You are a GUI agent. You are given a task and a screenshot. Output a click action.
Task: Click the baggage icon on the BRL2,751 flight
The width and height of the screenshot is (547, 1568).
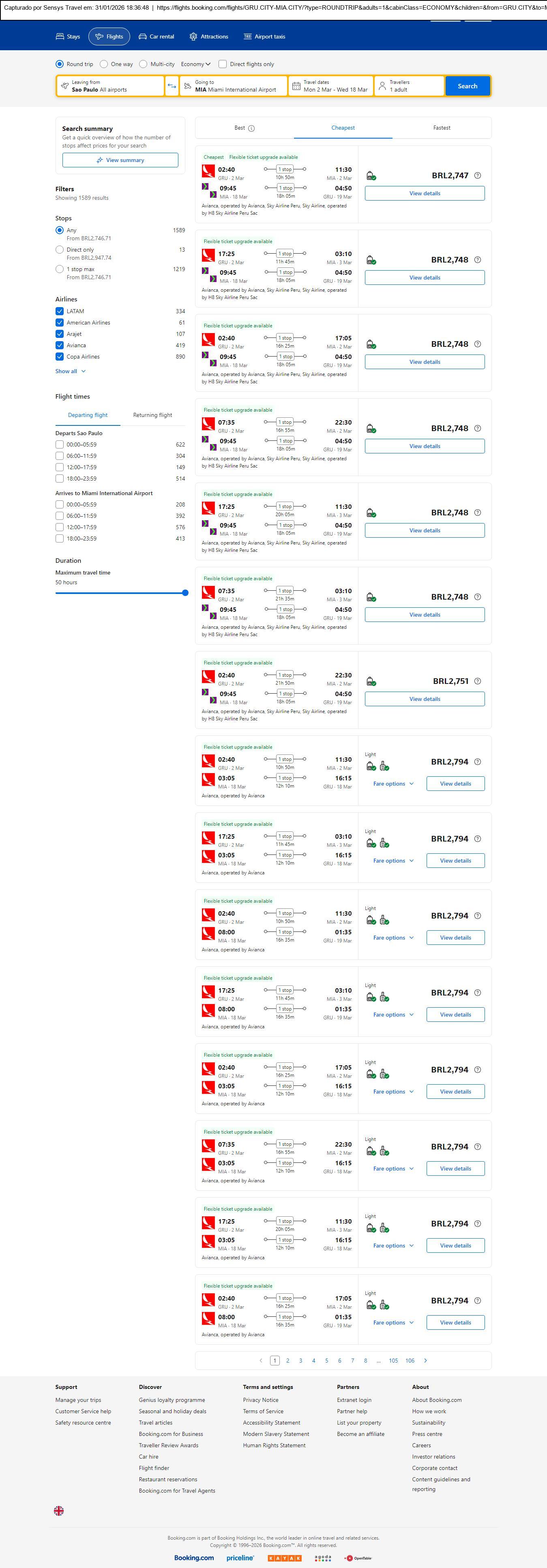(x=371, y=681)
